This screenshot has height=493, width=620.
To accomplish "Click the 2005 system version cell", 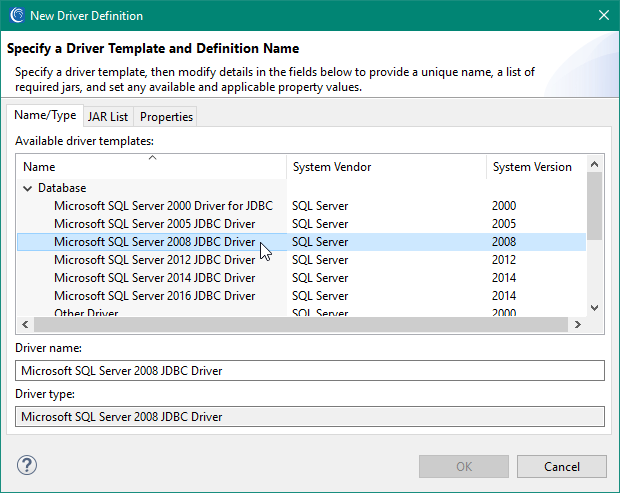I will [x=504, y=224].
